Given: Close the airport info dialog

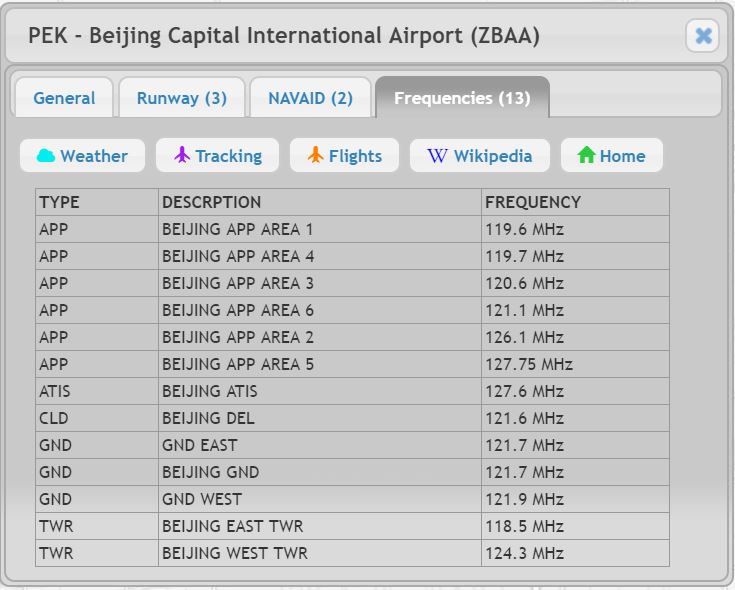Looking at the screenshot, I should (702, 36).
